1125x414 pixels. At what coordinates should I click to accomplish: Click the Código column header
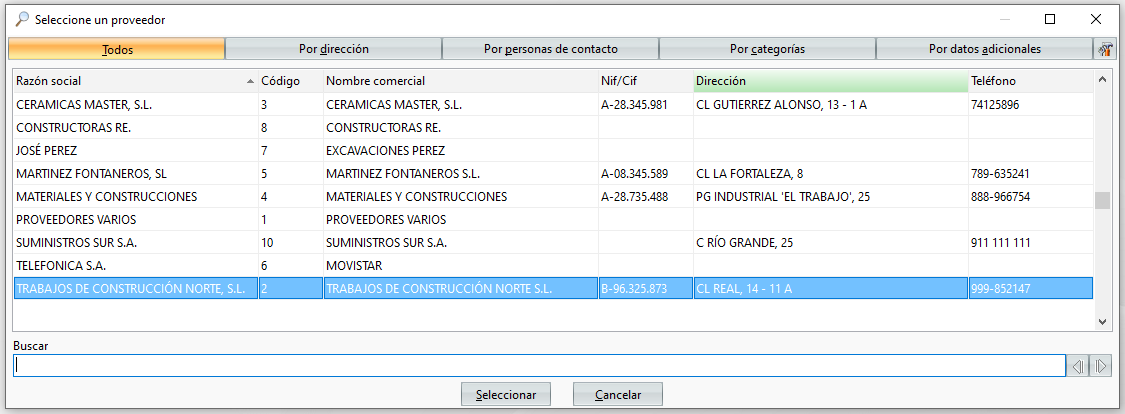pos(291,81)
